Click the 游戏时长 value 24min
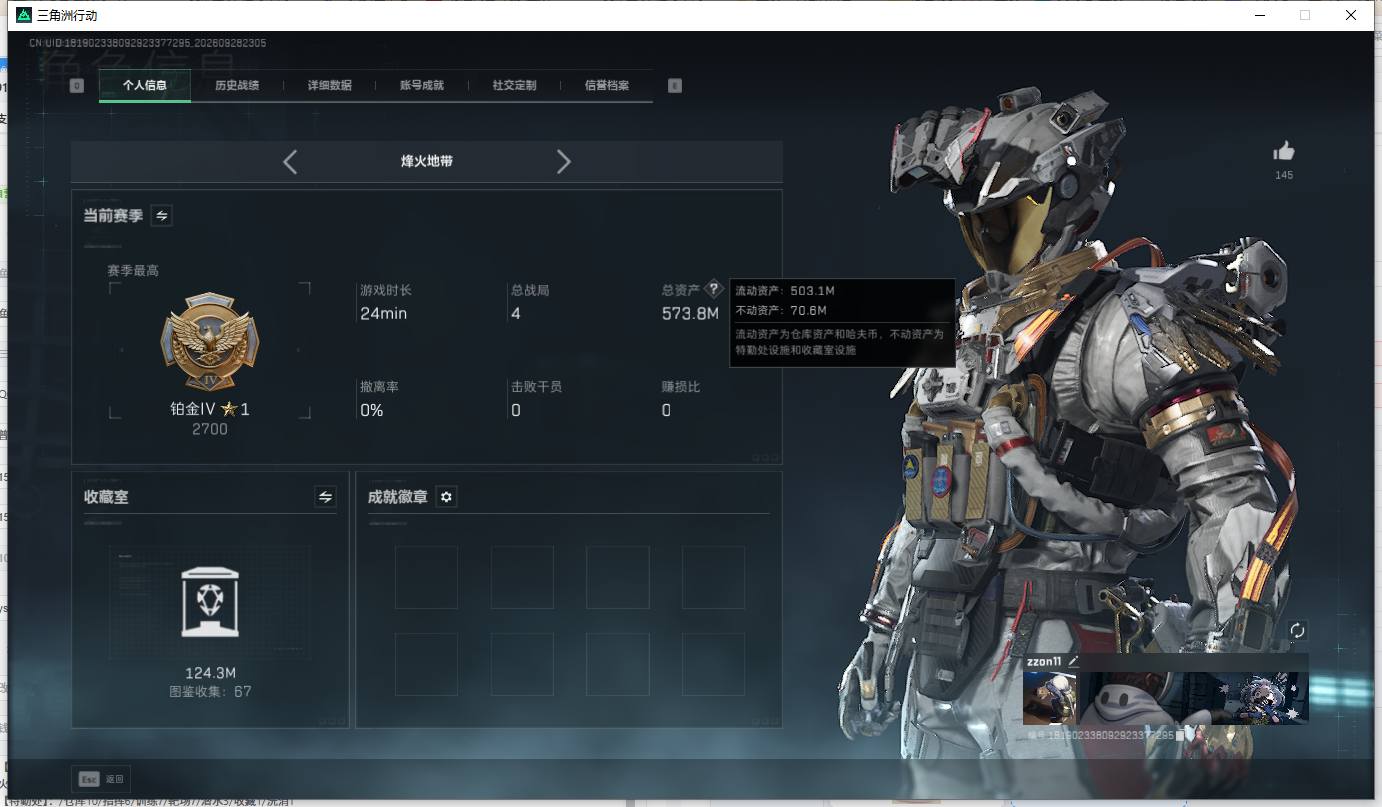The image size is (1382, 807). (x=383, y=313)
